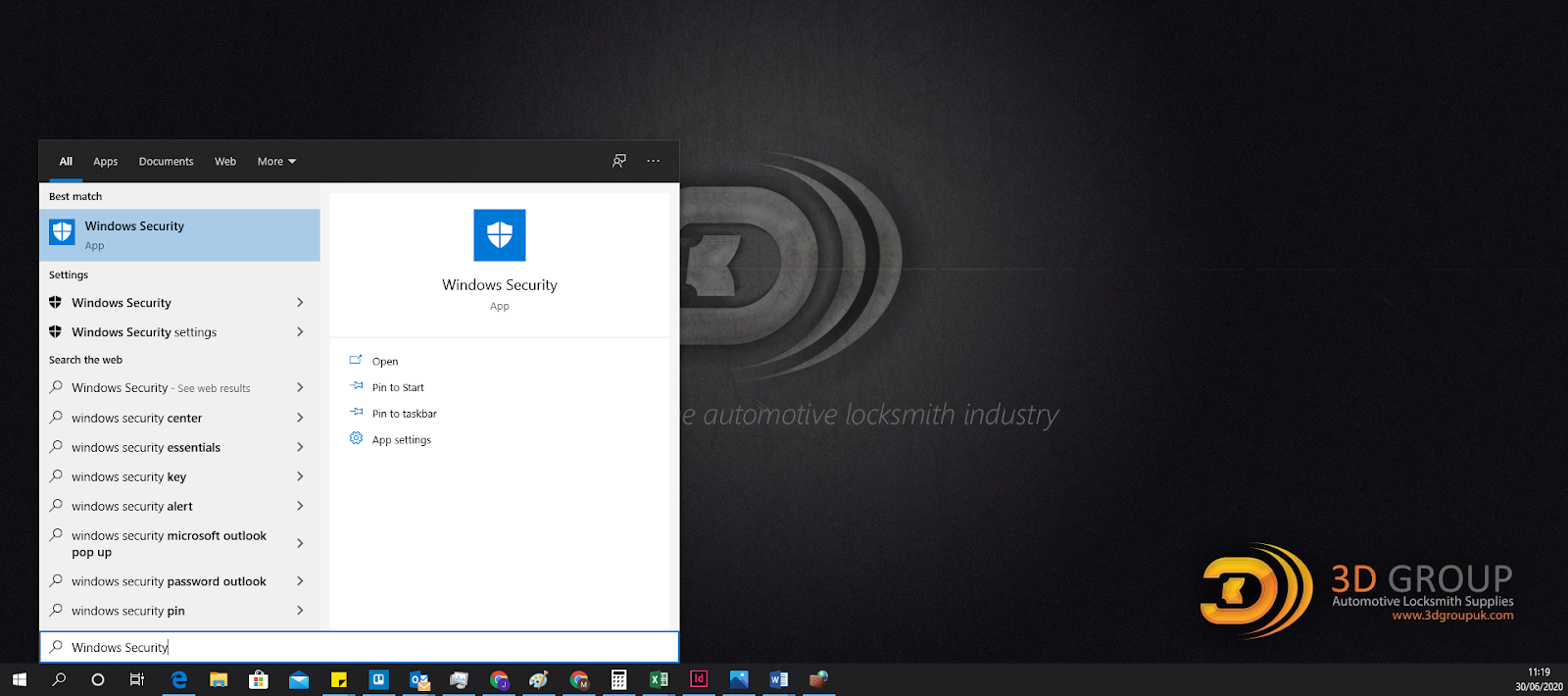Select windows security essentials web suggestion
Image resolution: width=1568 pixels, height=696 pixels.
coord(146,448)
